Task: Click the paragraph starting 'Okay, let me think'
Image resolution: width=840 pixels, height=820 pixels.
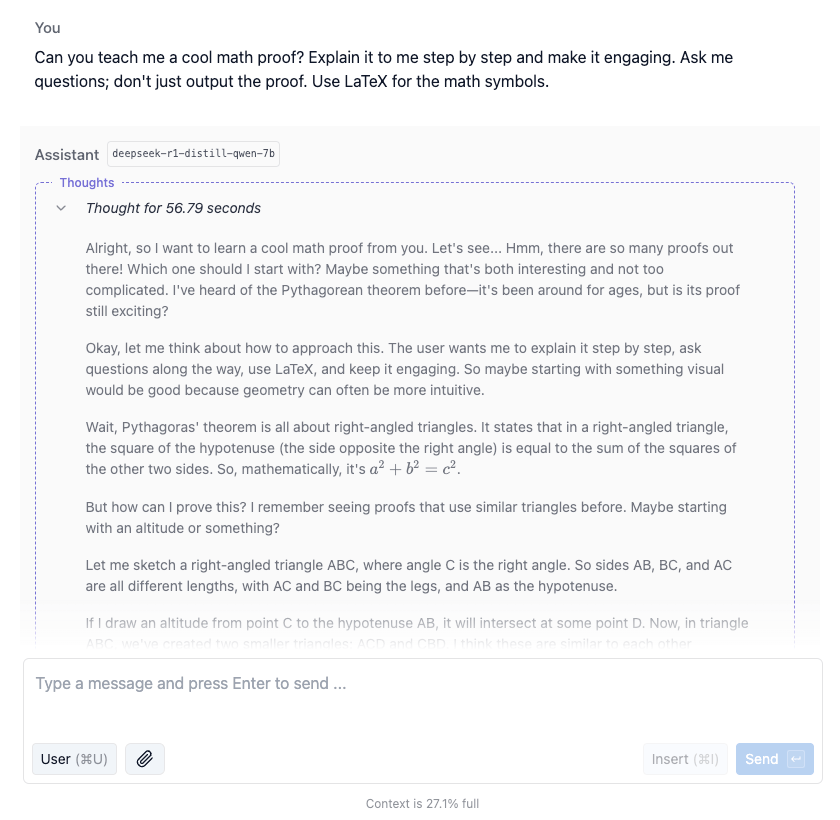Action: pyautogui.click(x=412, y=369)
